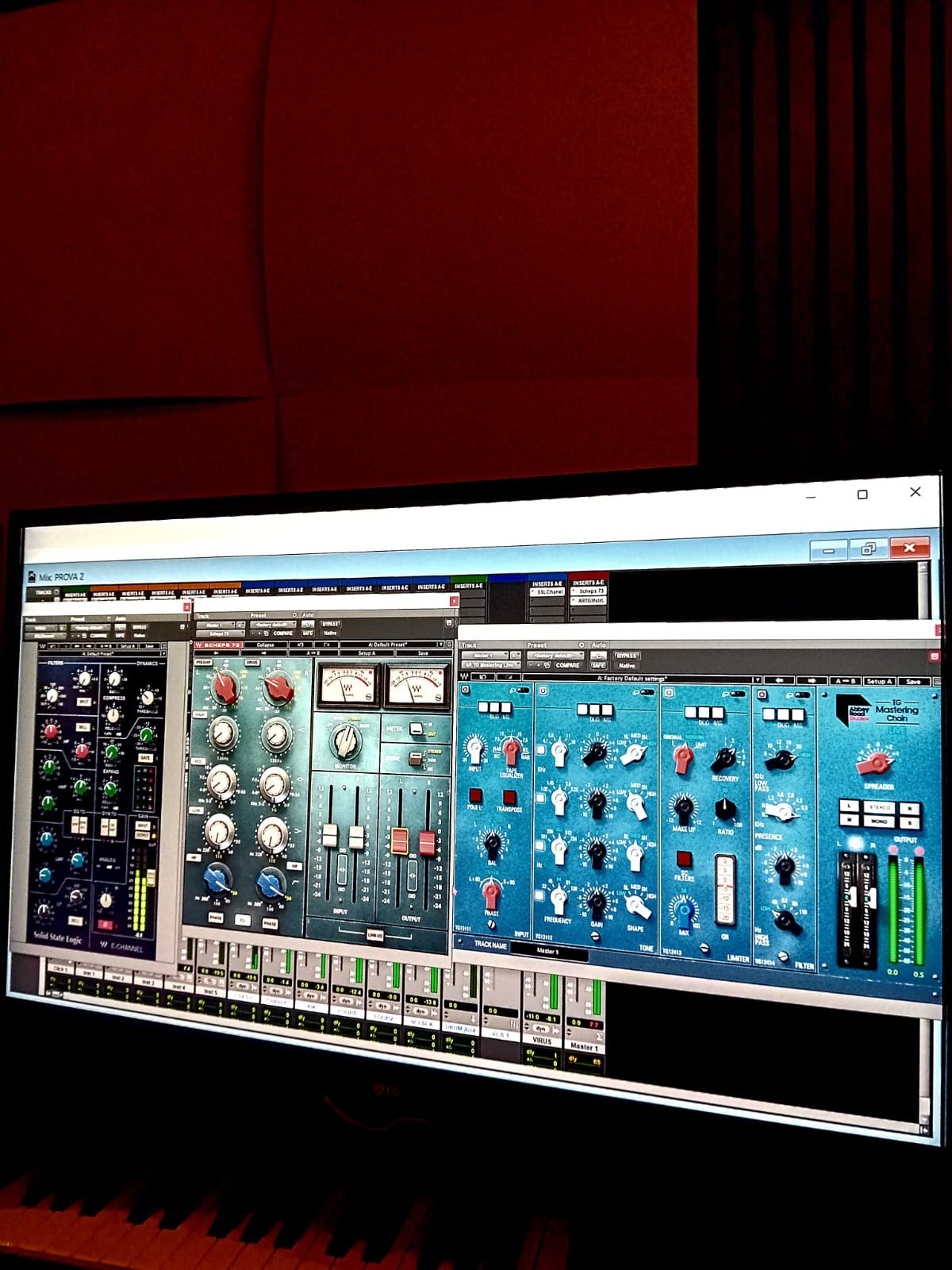Open Setup A menu in TG Mastering Chain
Viewport: 952px width, 1270px height.
pyautogui.click(x=879, y=681)
